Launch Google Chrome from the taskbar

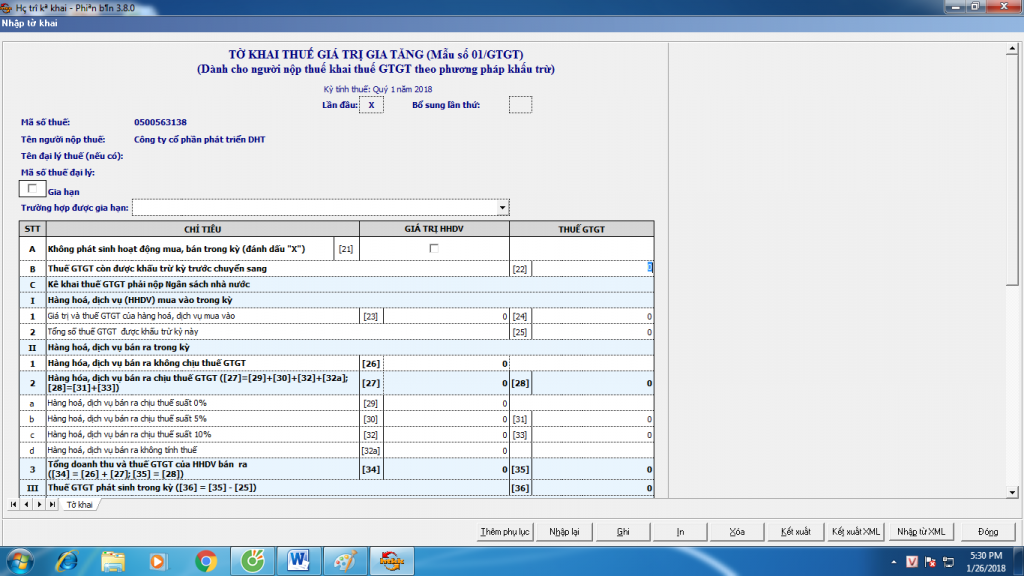(x=207, y=560)
